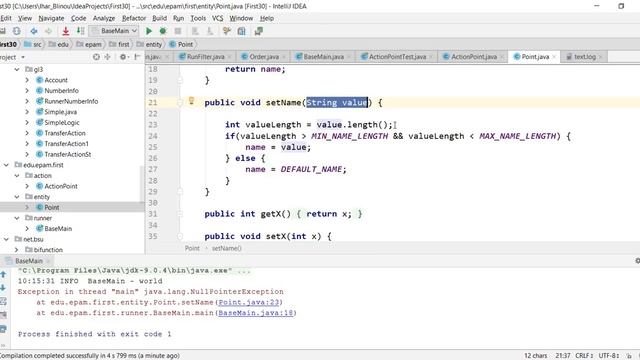This screenshot has height=360, width=640.
Task: Collapse the edu.epam.first package
Action: [6, 165]
